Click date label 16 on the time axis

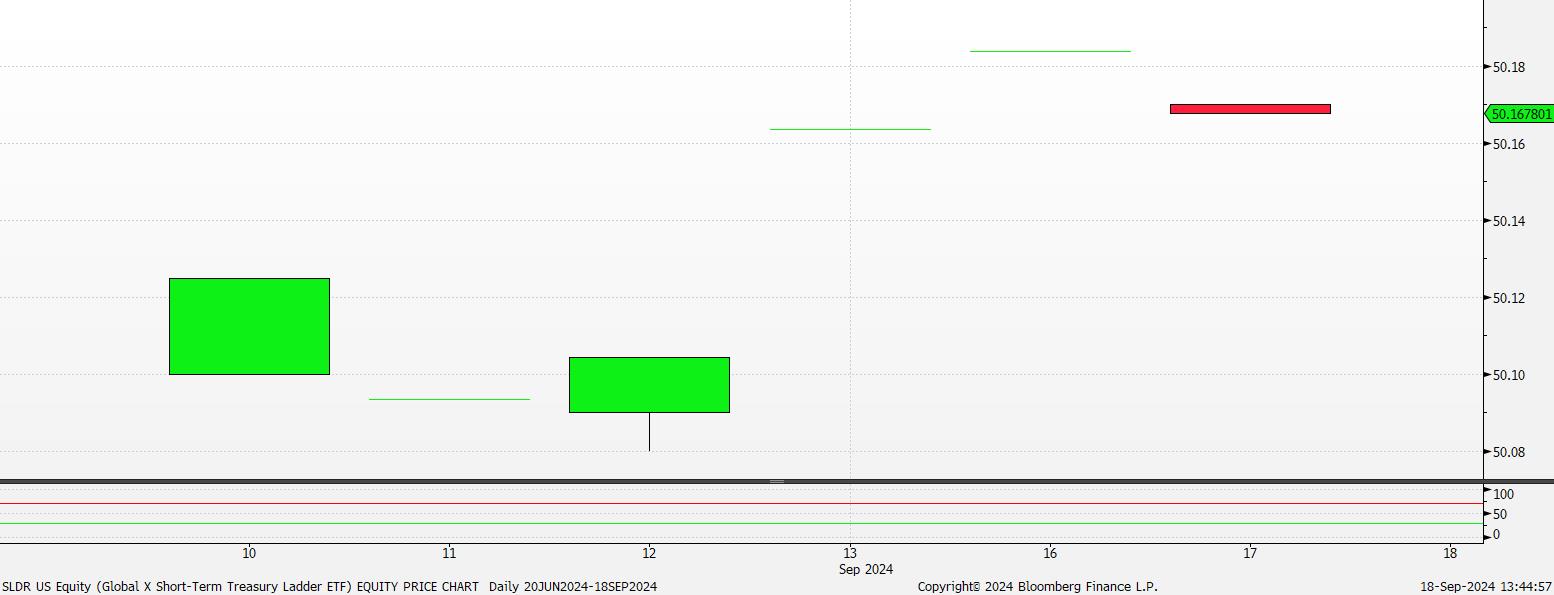coord(1050,553)
